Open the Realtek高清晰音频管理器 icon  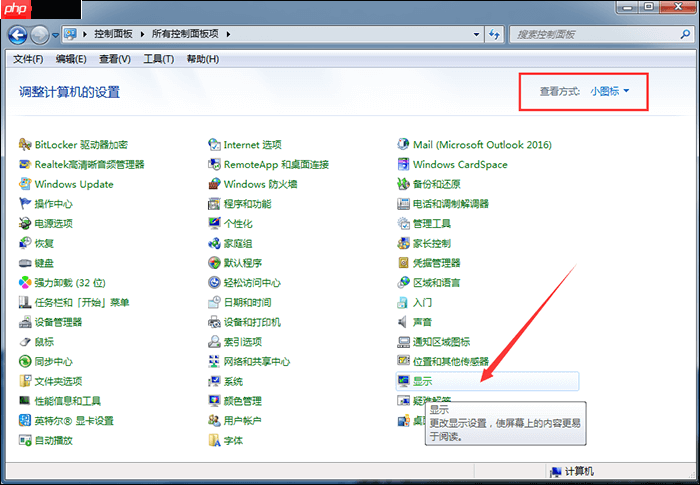25,164
